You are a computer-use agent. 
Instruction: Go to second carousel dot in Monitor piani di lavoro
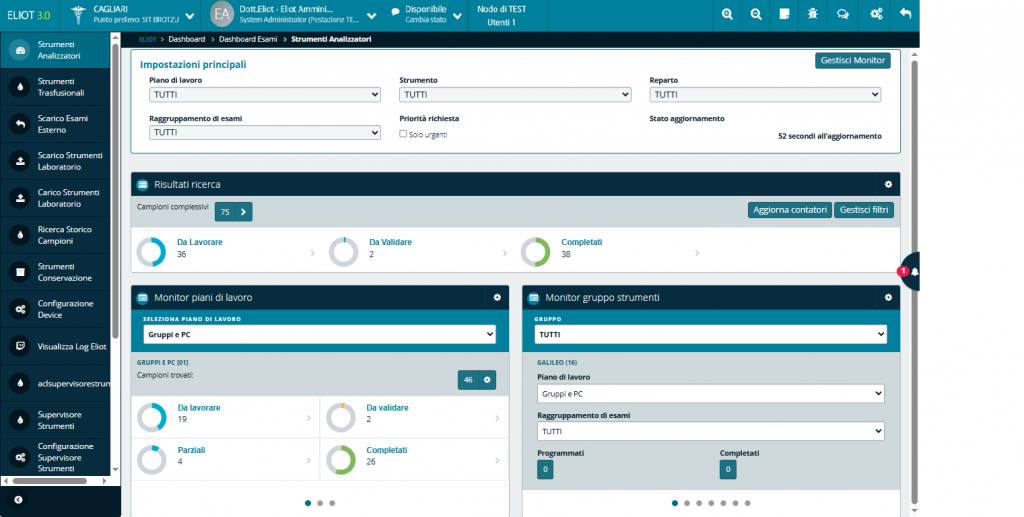319,503
